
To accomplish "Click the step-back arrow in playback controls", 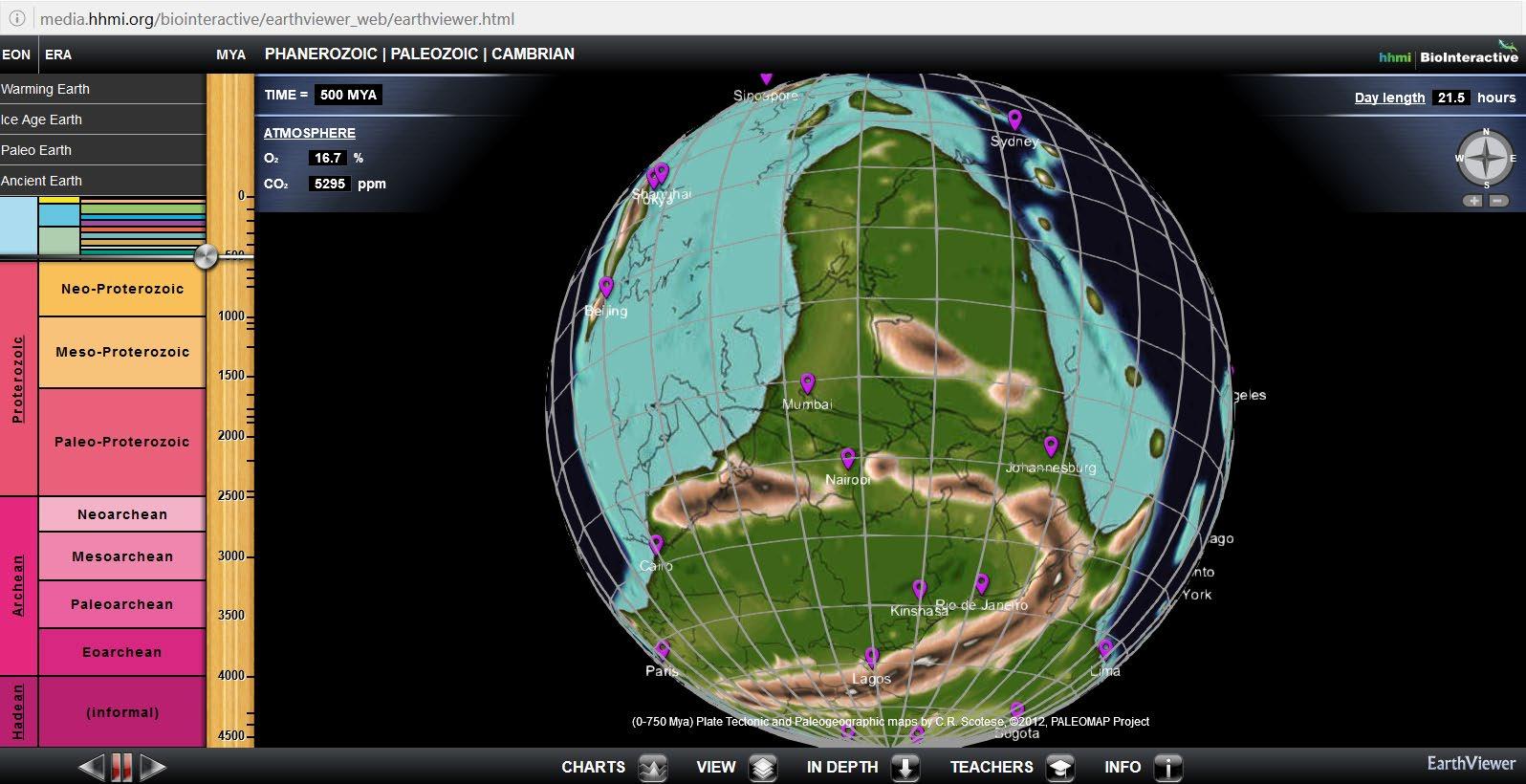I will point(91,767).
